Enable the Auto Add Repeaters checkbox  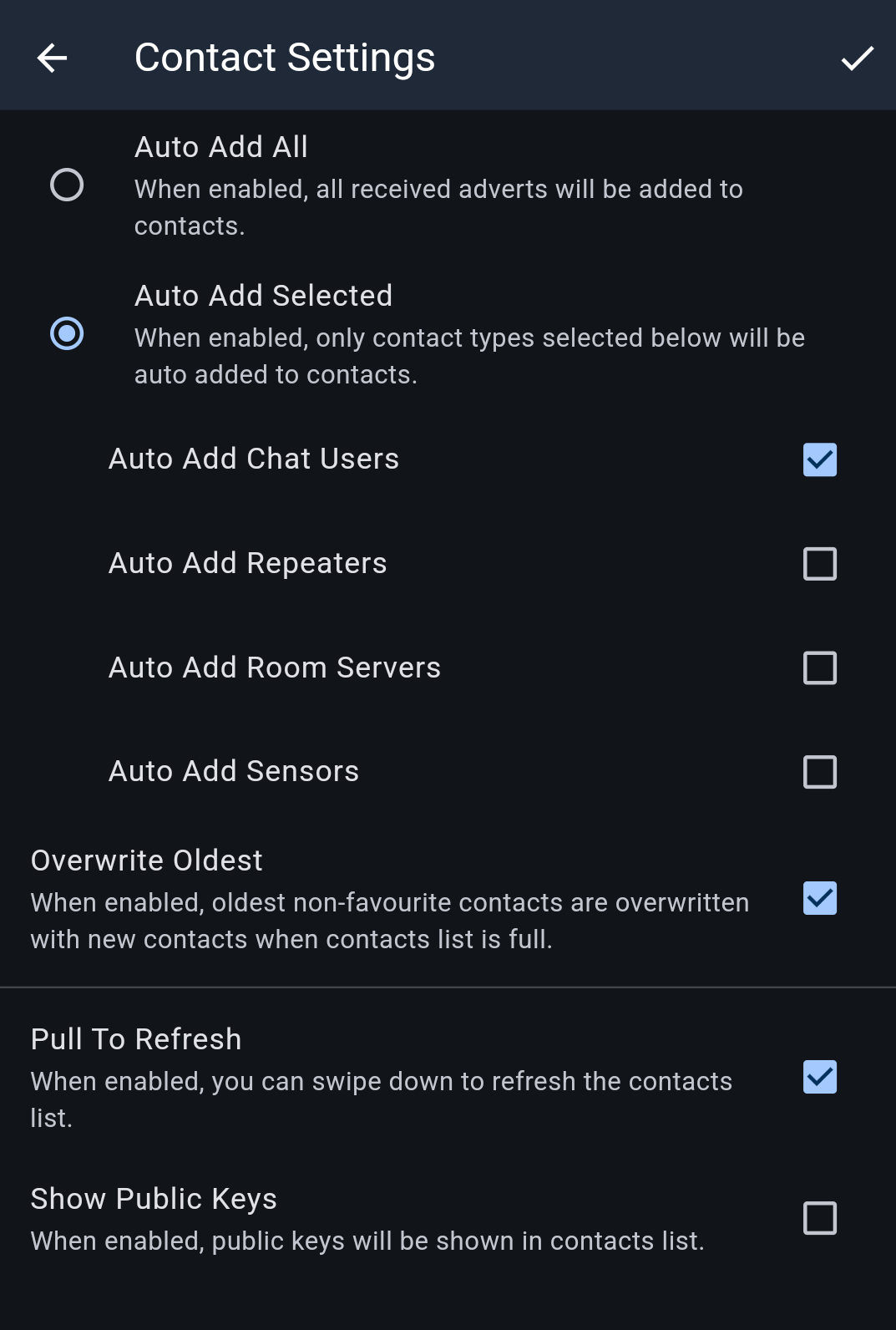pos(819,564)
